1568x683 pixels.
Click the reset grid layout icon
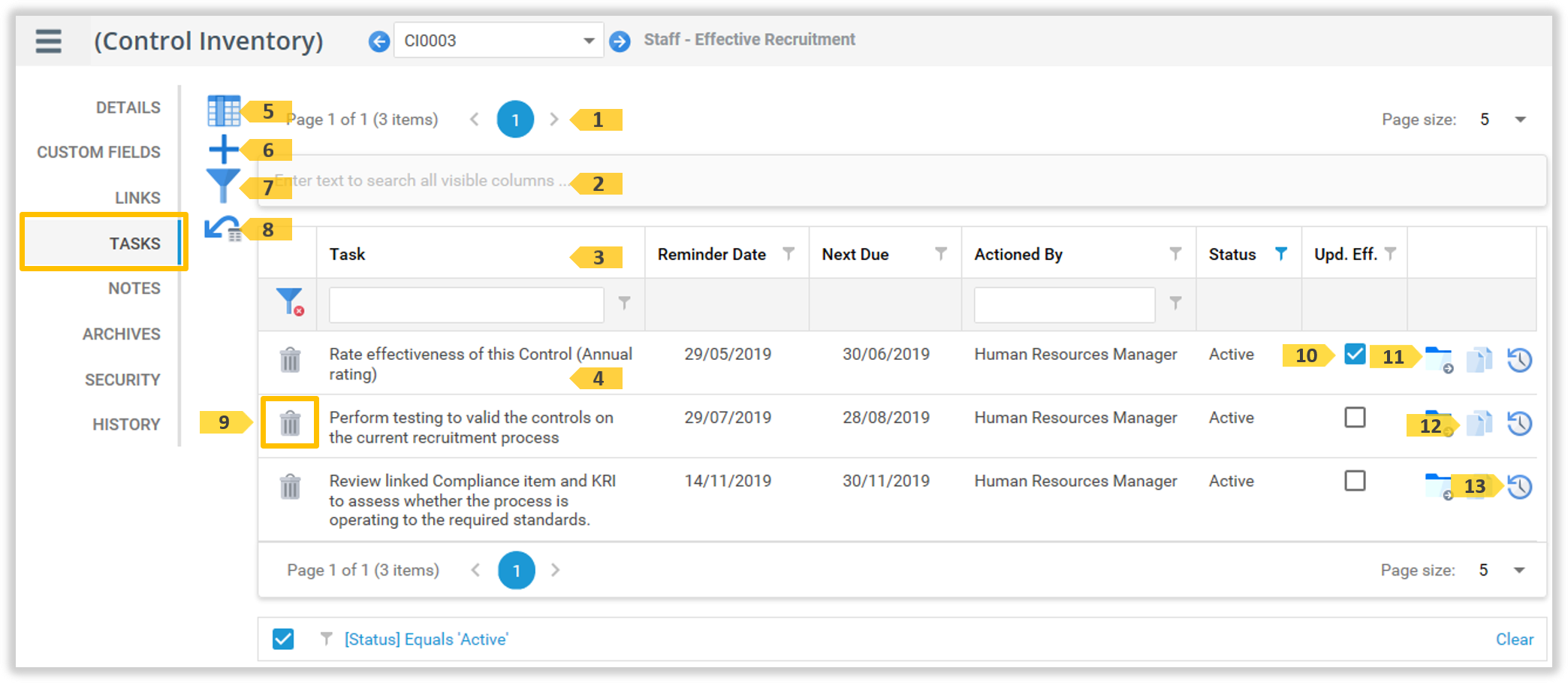click(223, 228)
